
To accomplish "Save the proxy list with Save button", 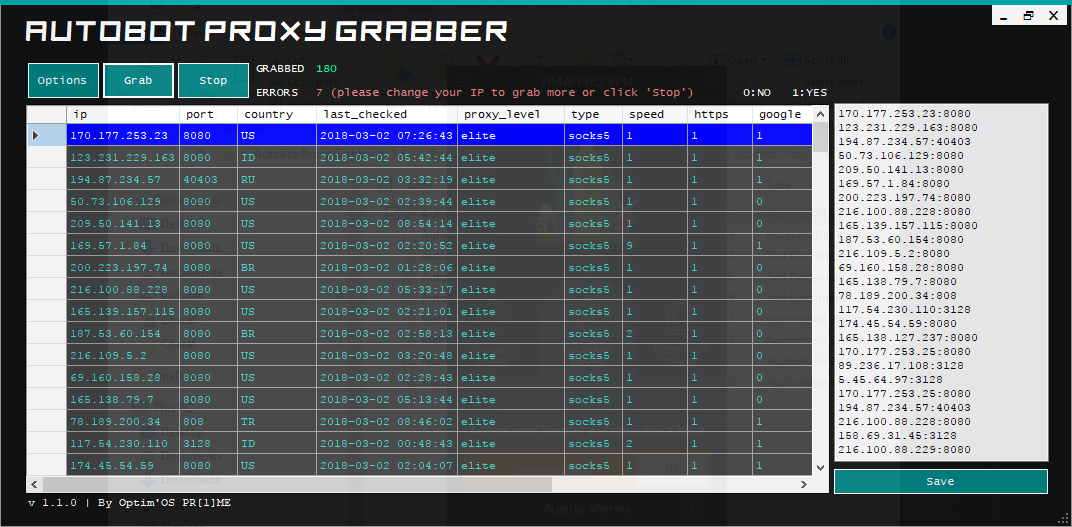I will click(940, 481).
